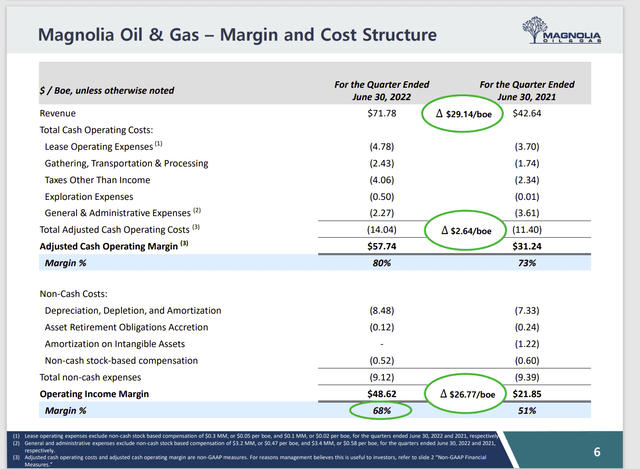Viewport: 640px width, 469px height.
Task: Click Total Cash Operating Costs label
Action: coord(96,130)
